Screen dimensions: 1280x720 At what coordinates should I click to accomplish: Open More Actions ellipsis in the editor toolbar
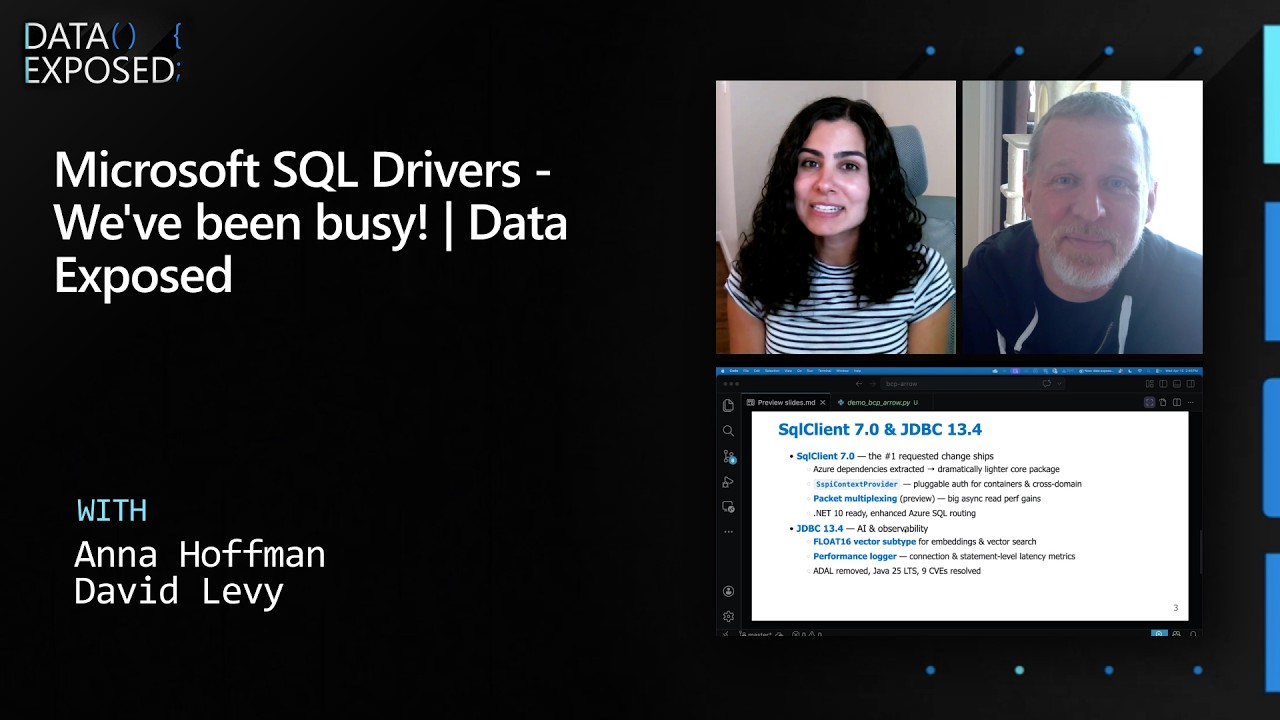pyautogui.click(x=1191, y=402)
